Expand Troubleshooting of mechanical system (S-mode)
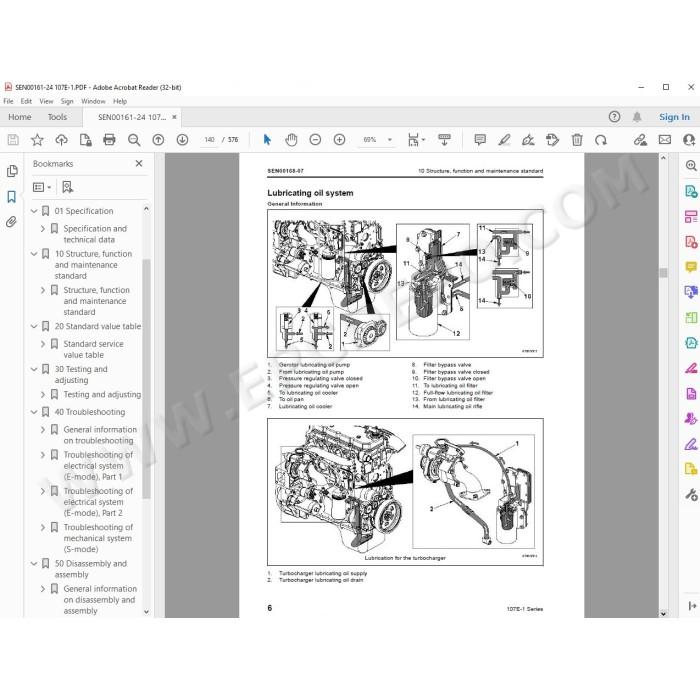 (x=43, y=528)
